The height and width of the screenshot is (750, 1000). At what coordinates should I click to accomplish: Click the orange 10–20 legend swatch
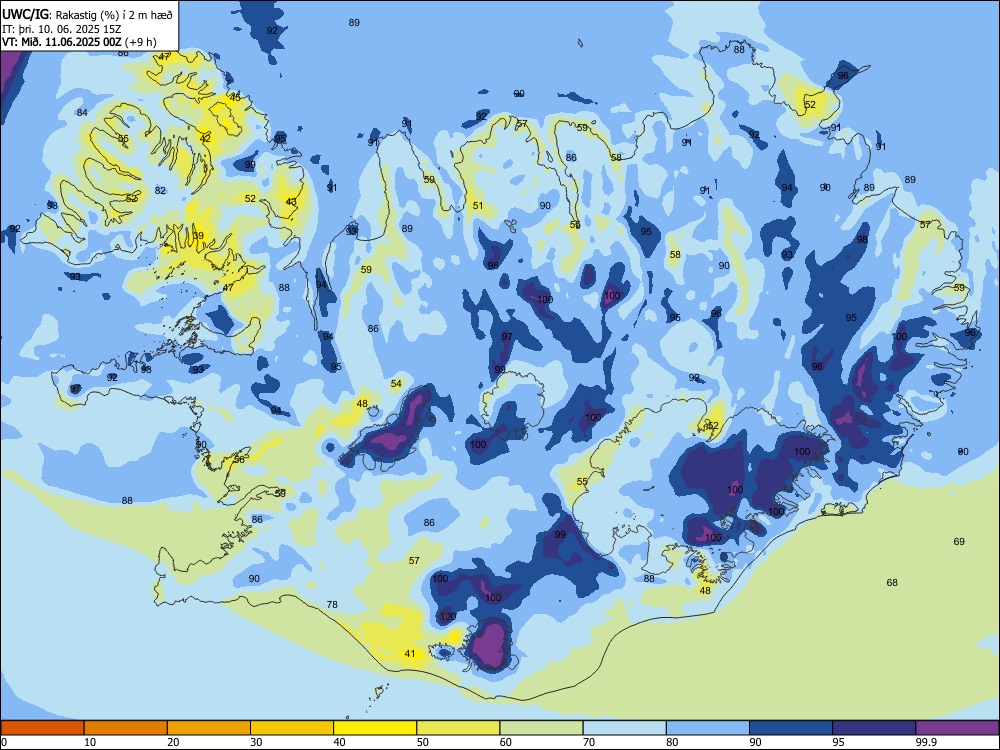point(126,728)
